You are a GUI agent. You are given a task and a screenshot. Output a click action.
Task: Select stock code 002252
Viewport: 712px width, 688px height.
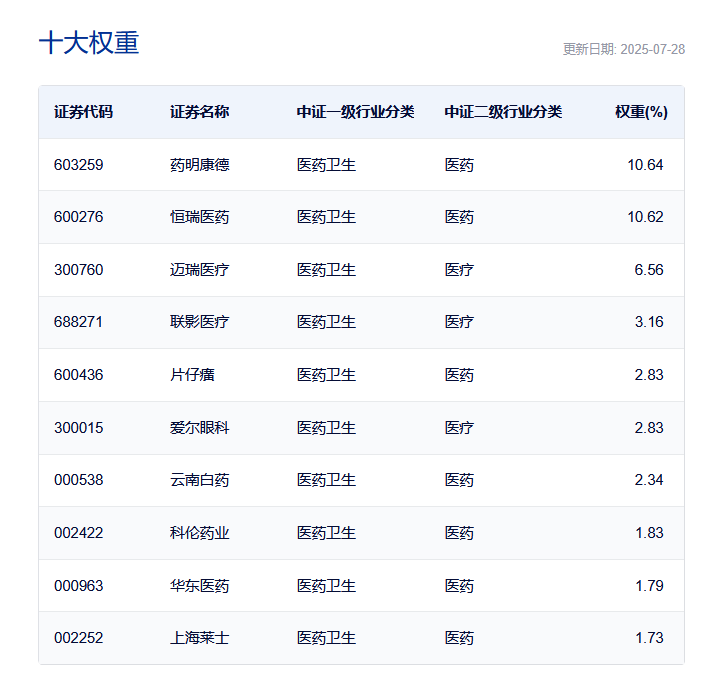[x=79, y=638]
